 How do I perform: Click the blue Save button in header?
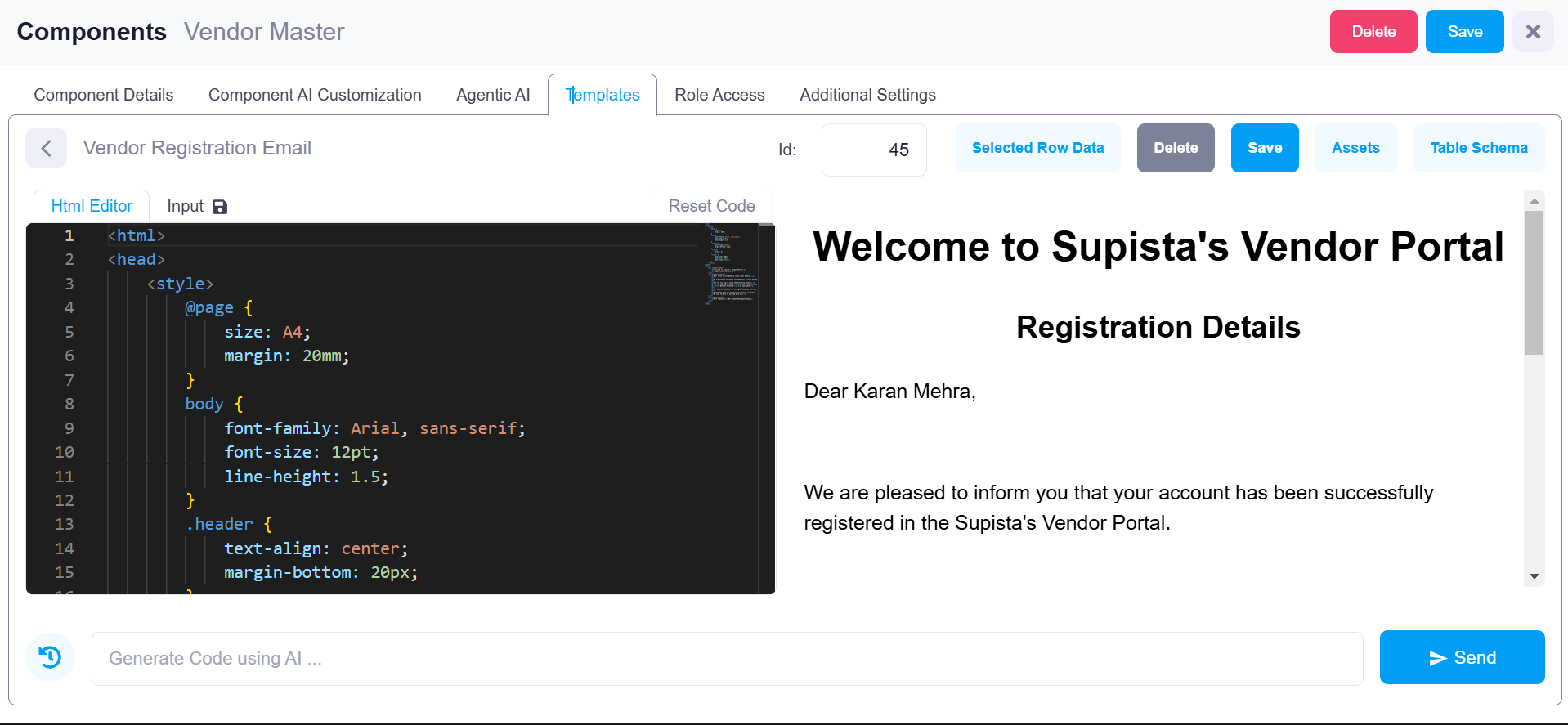click(1464, 32)
